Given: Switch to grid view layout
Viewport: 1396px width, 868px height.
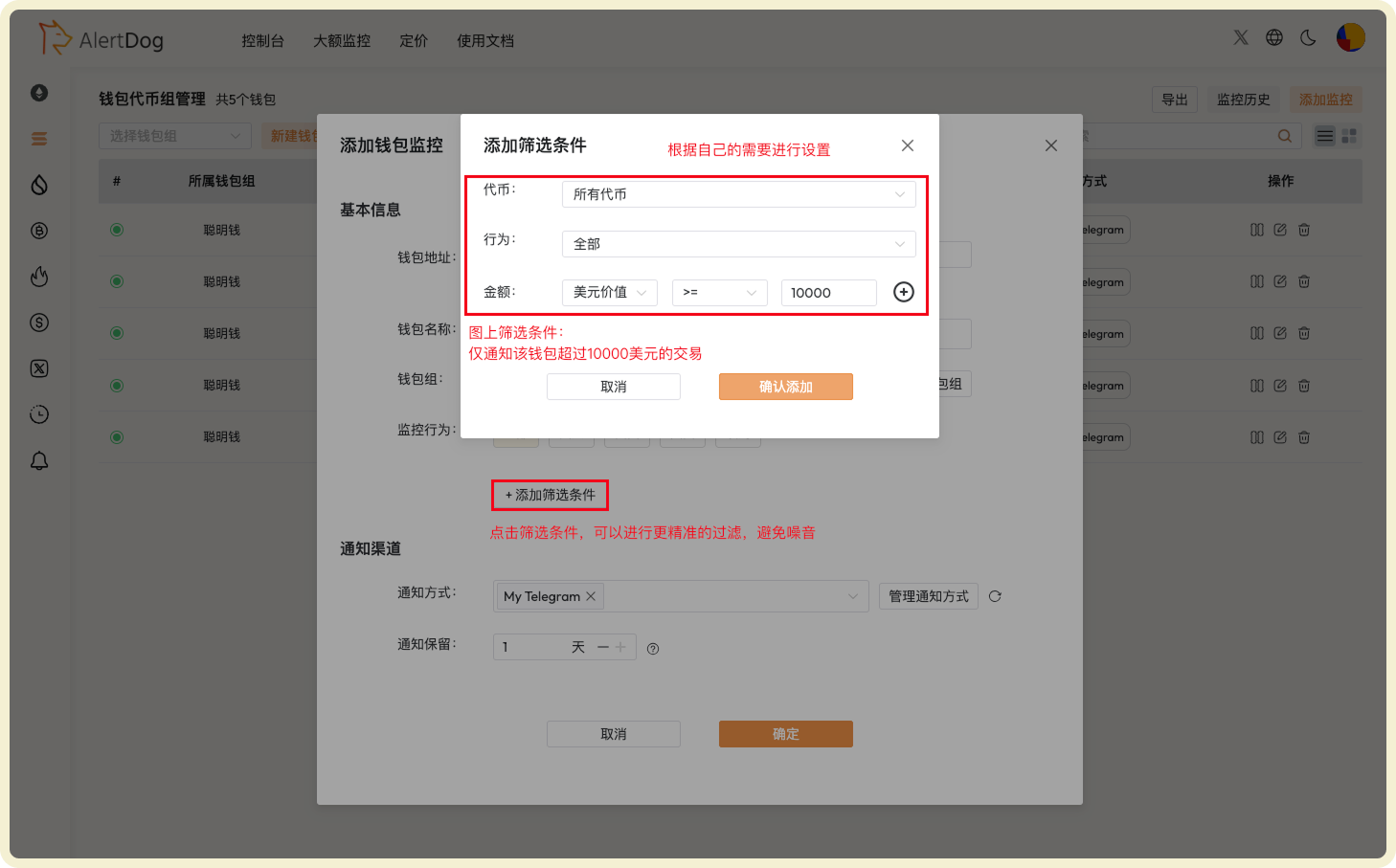Looking at the screenshot, I should [x=1349, y=136].
